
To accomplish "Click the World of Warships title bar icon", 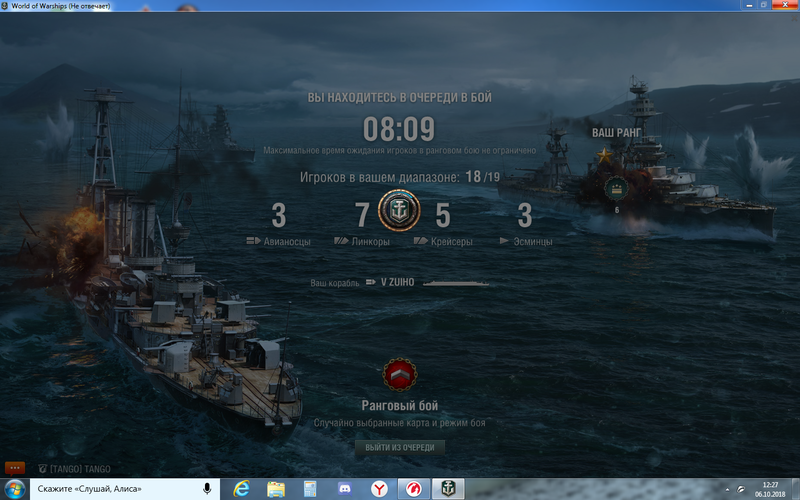I will coord(5,6).
